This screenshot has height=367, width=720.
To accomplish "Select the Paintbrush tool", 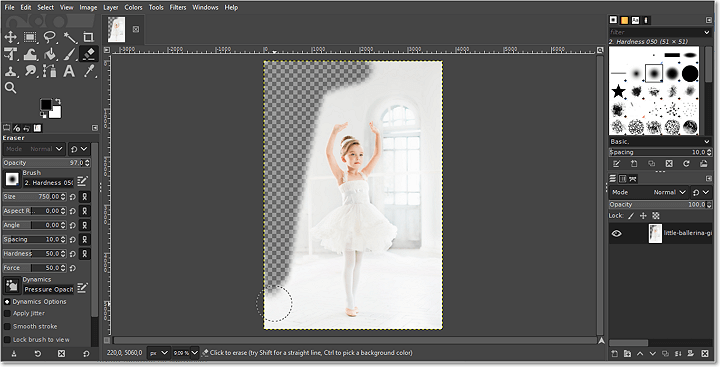I will [x=69, y=54].
